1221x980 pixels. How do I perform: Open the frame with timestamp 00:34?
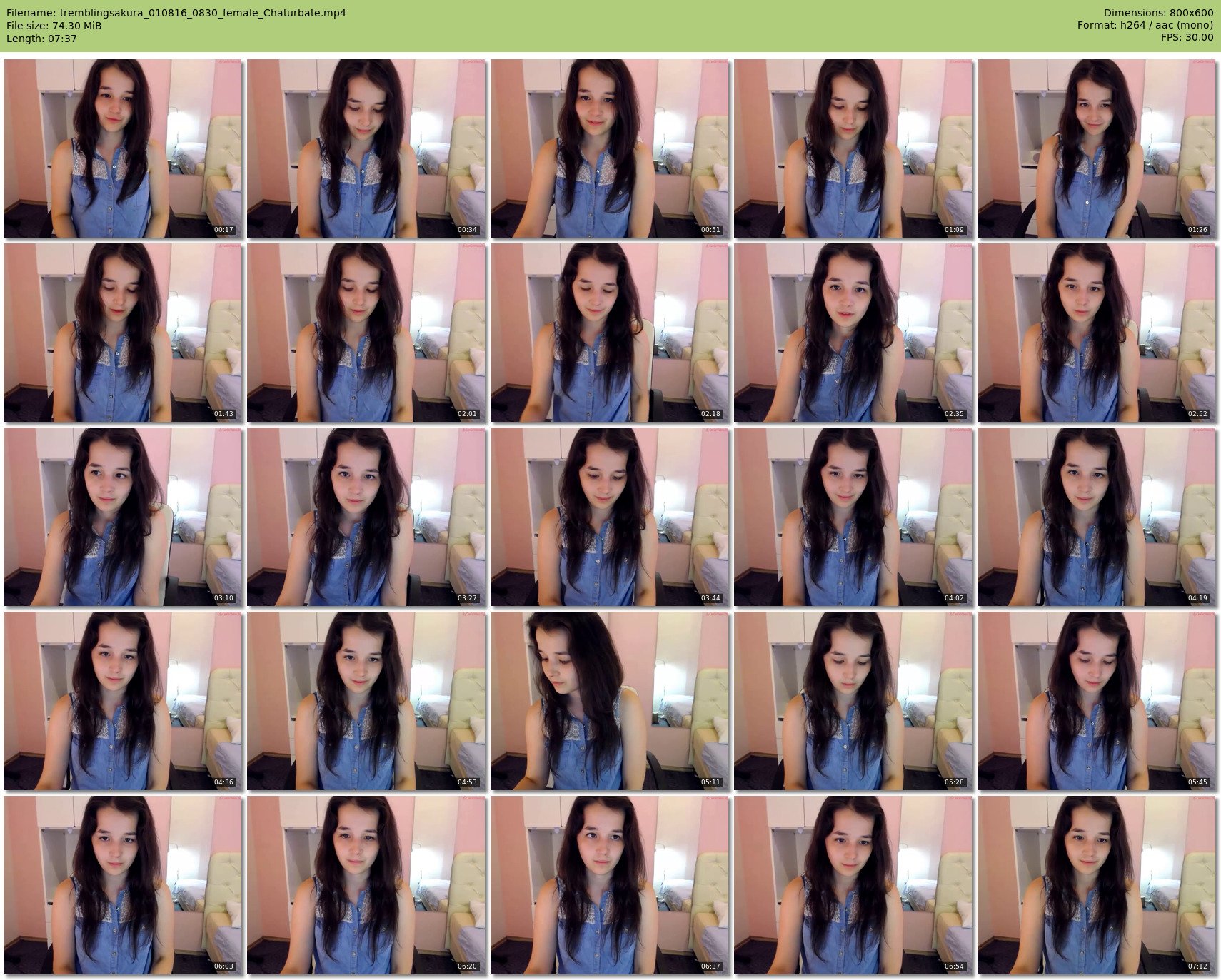[x=366, y=148]
